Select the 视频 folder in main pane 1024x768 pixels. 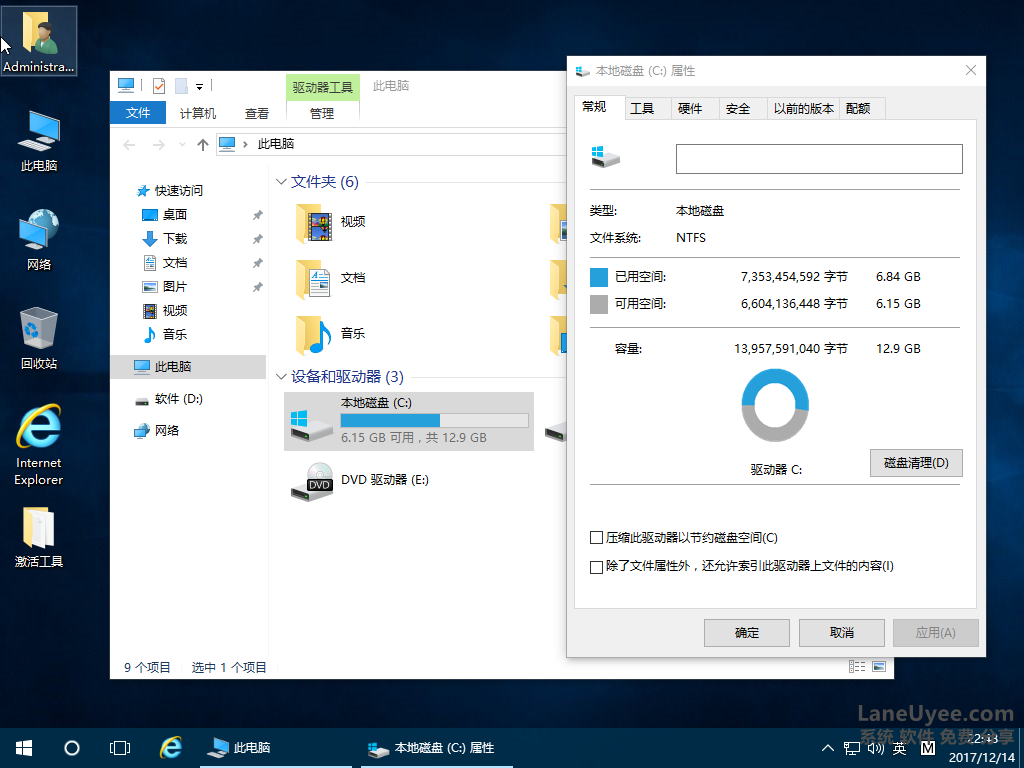[x=331, y=223]
